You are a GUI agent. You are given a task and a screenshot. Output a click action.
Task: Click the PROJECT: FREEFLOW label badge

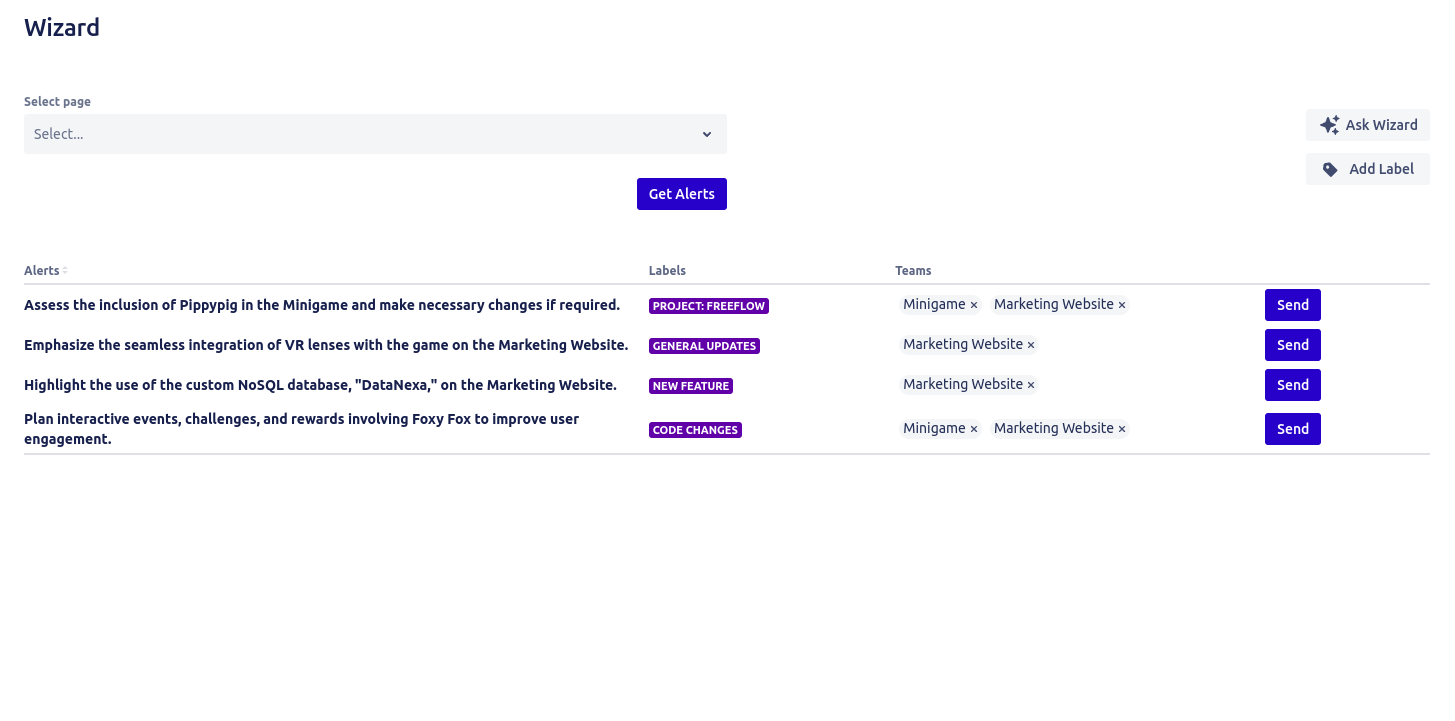(709, 305)
